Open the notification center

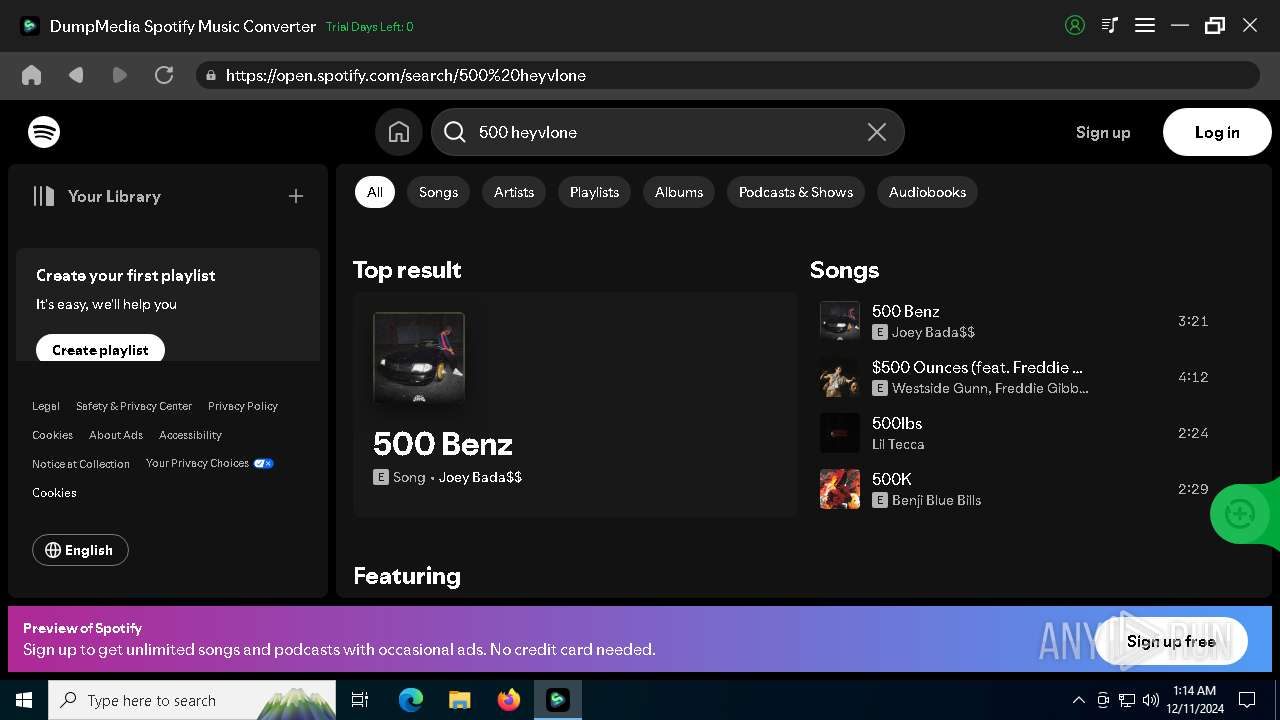click(x=1247, y=700)
